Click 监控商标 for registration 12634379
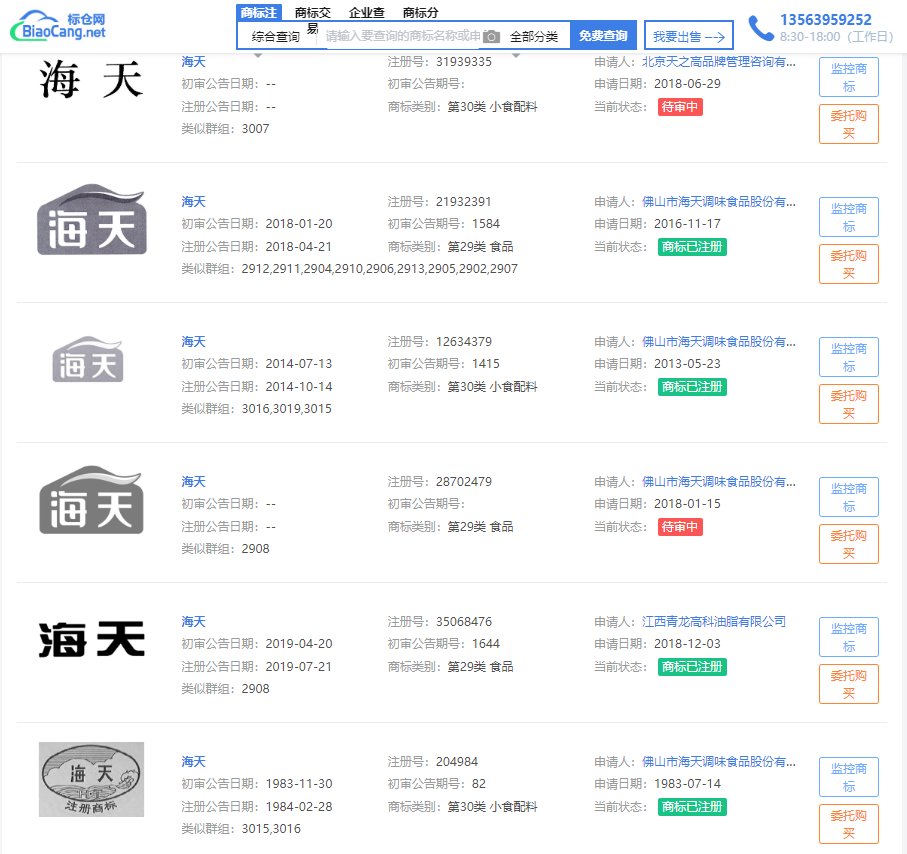Screen dimensions: 907x854 [x=849, y=357]
